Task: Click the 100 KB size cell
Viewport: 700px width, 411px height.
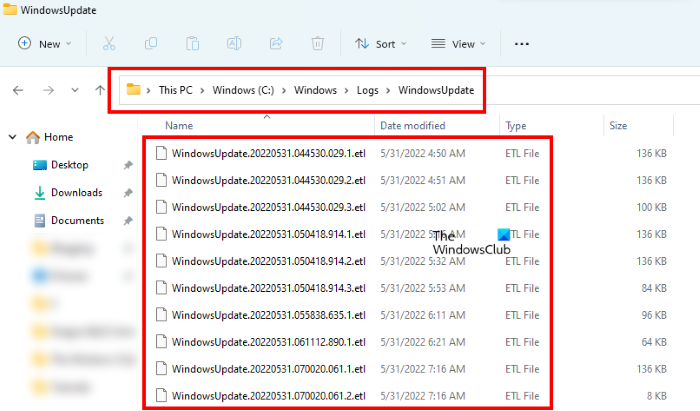Action: pyautogui.click(x=651, y=208)
